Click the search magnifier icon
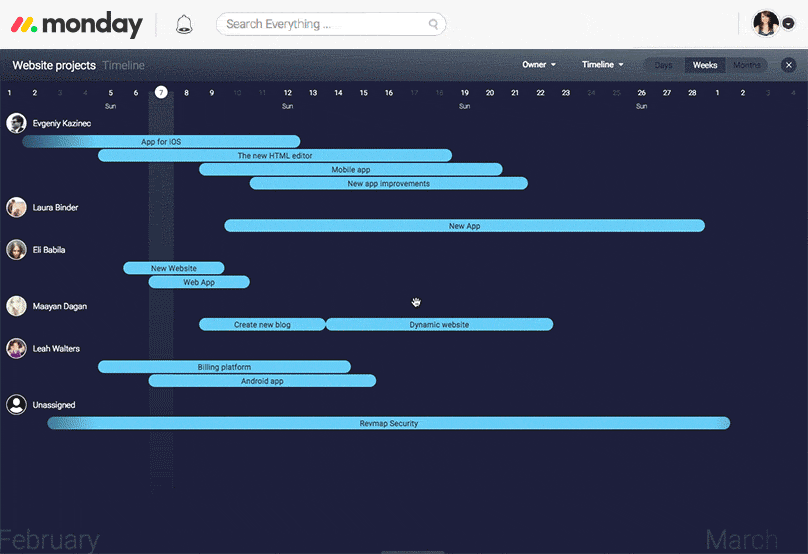 pos(433,24)
